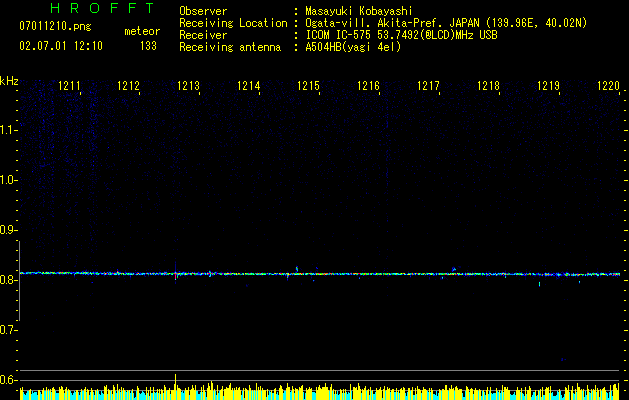Click the kHz axis unit label
The width and height of the screenshot is (629, 400).
tap(9, 81)
